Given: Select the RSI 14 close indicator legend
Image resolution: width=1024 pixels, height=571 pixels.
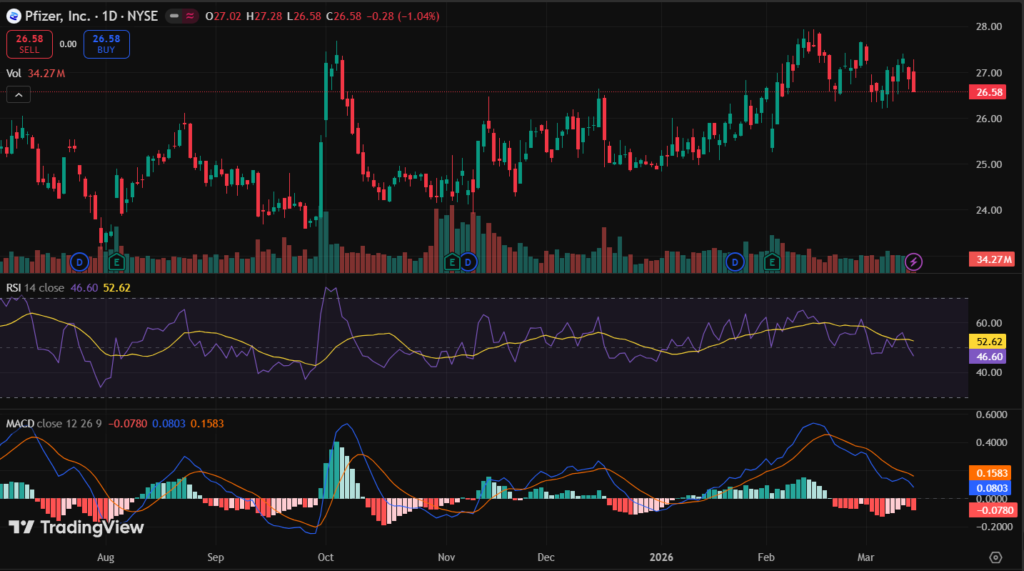Looking at the screenshot, I should tap(36, 287).
